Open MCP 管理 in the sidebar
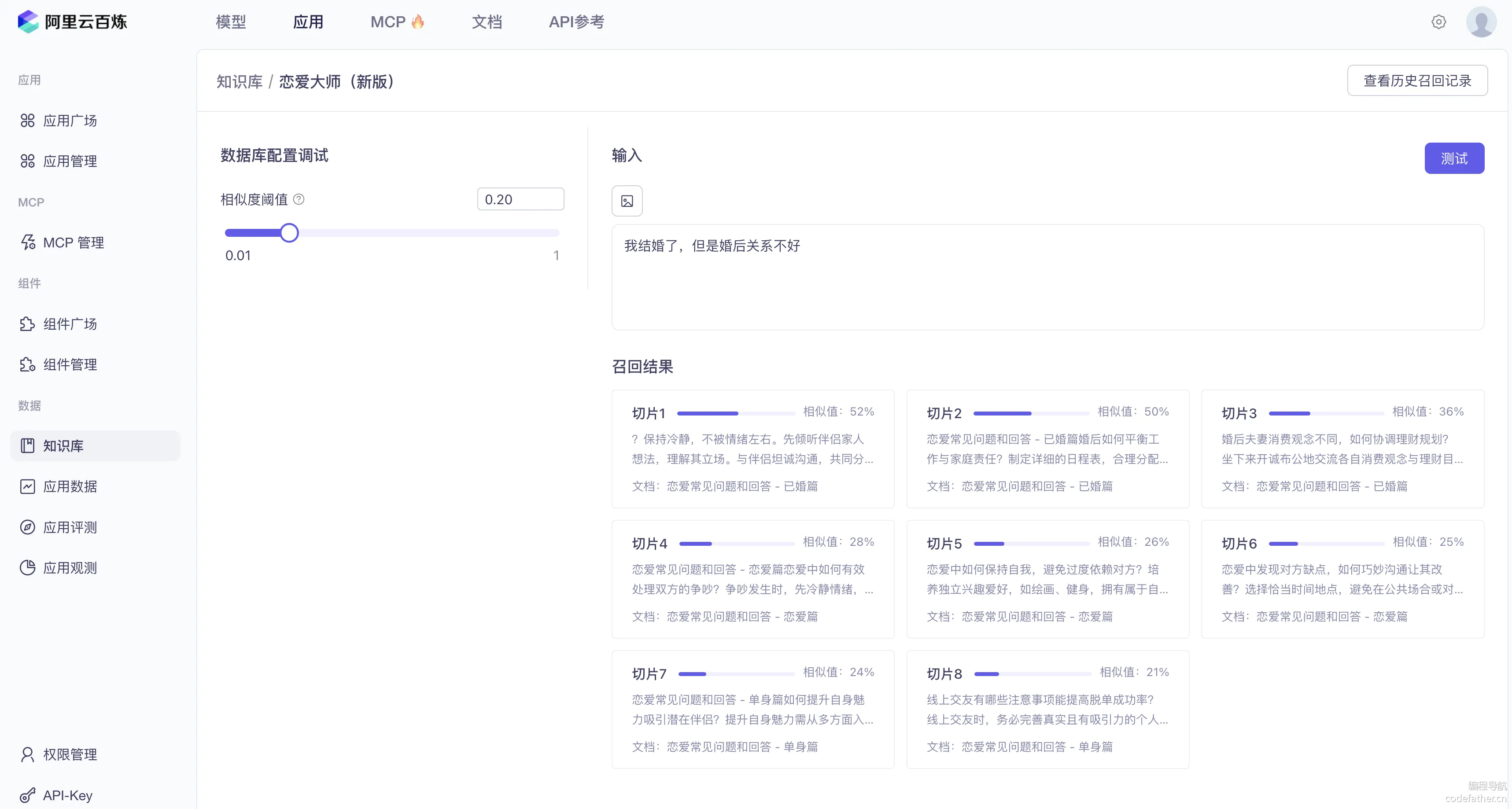 pos(73,243)
